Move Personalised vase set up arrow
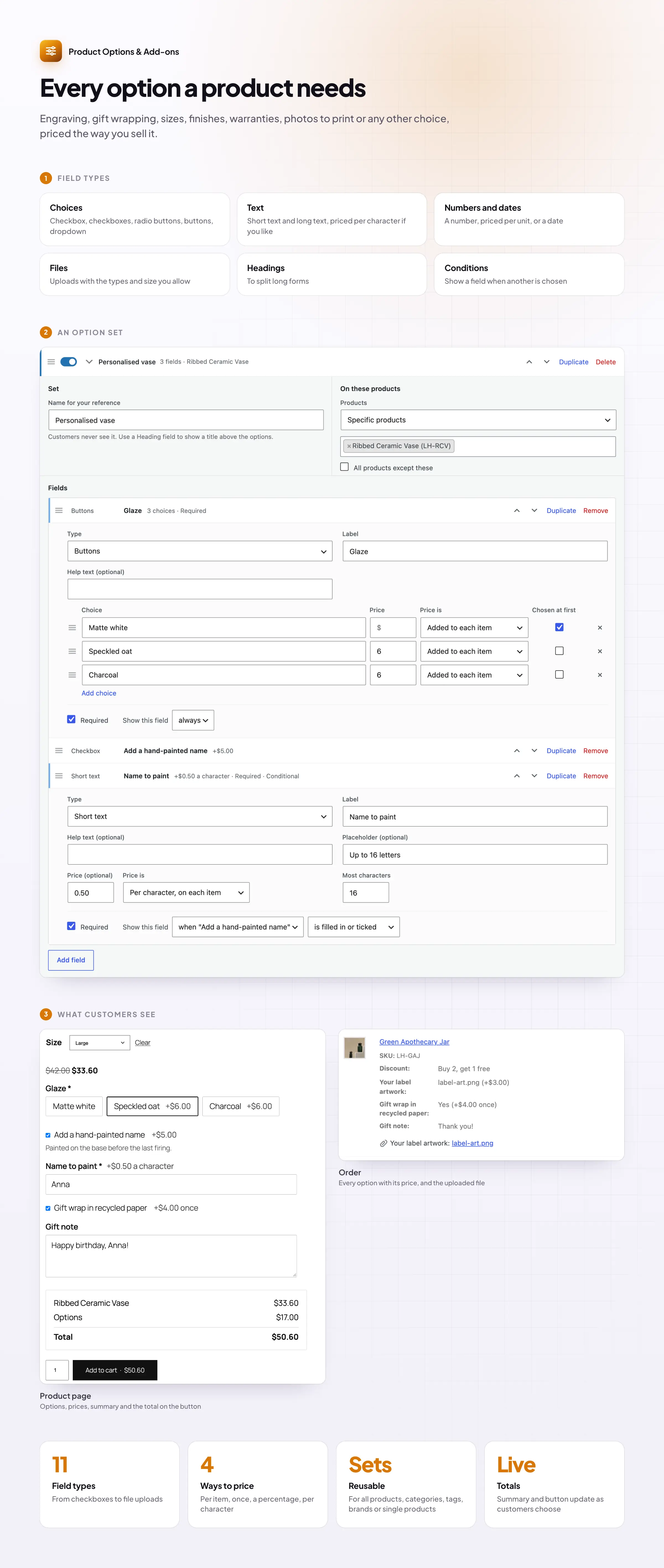 529,361
